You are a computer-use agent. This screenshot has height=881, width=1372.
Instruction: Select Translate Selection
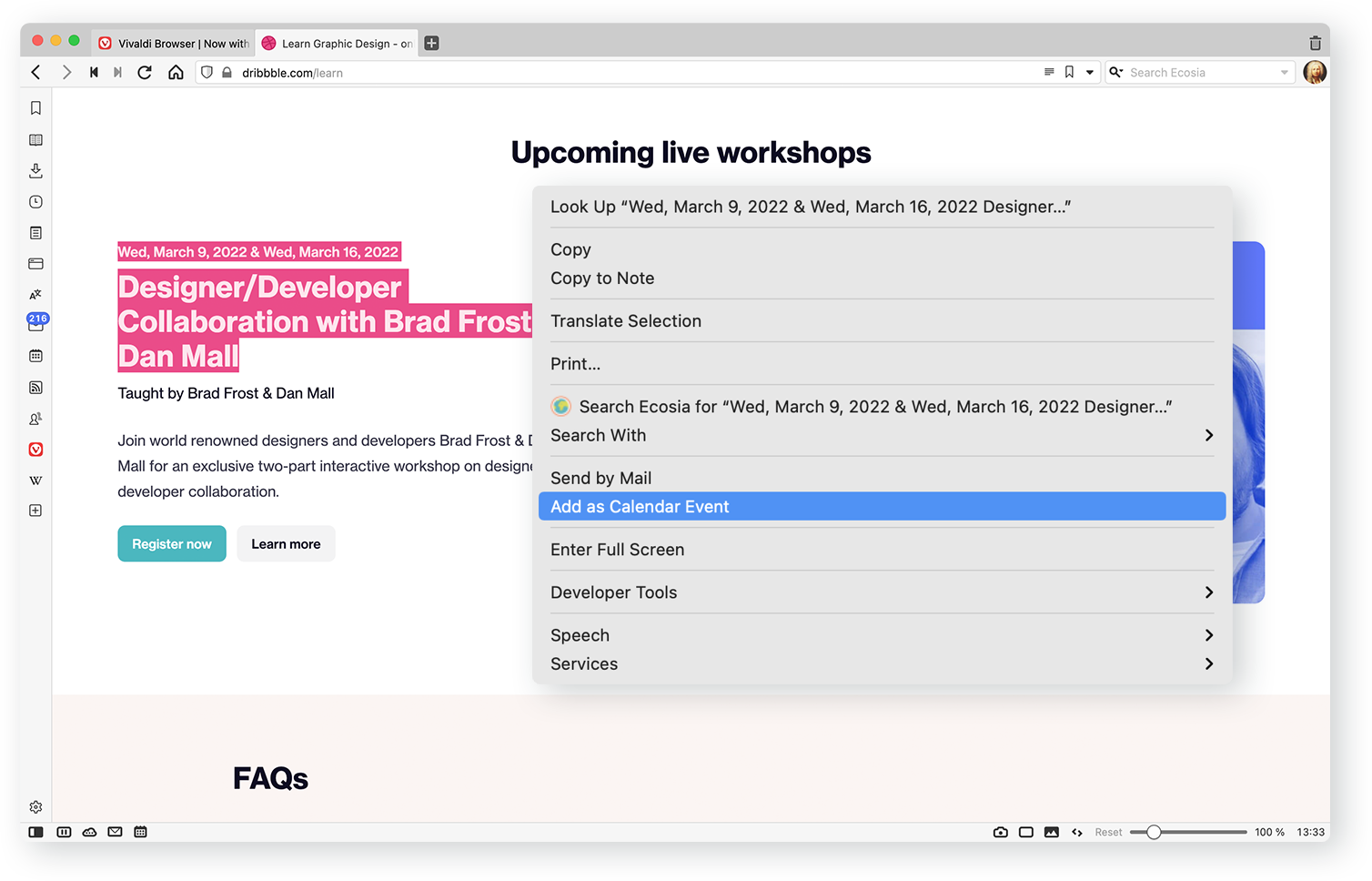(882, 321)
